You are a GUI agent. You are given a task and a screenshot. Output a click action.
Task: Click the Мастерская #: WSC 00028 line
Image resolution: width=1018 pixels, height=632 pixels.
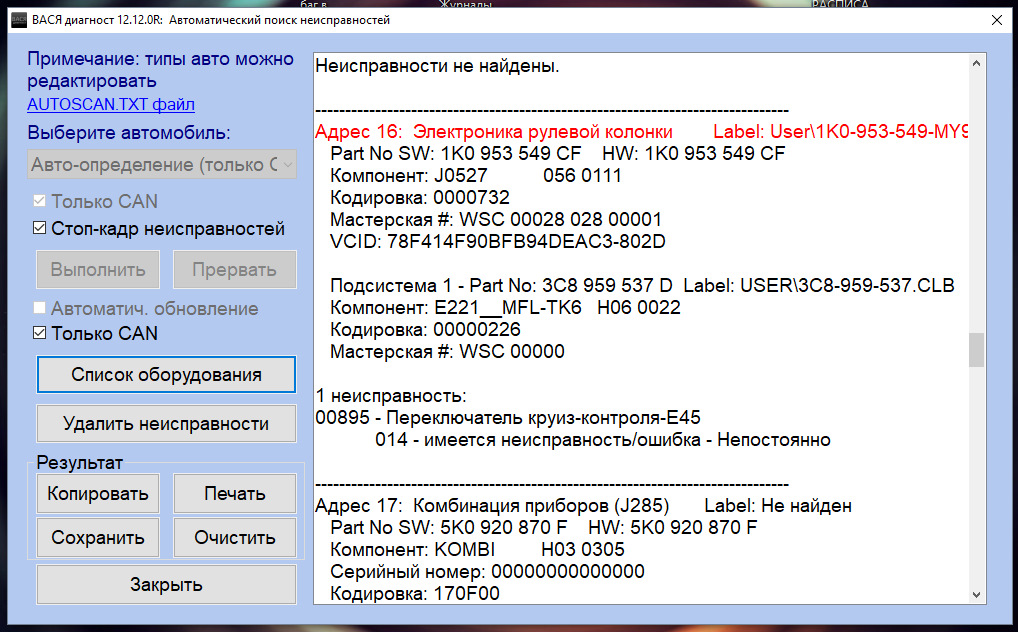point(496,220)
